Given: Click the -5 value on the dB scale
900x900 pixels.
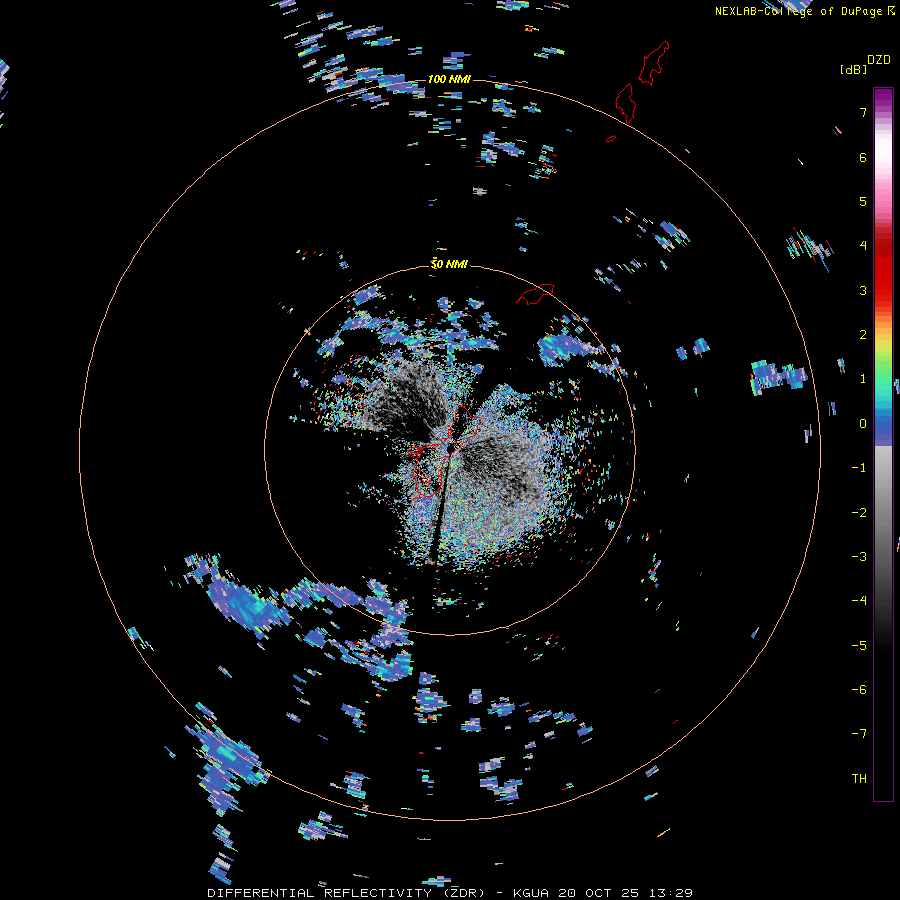Looking at the screenshot, I should [859, 646].
